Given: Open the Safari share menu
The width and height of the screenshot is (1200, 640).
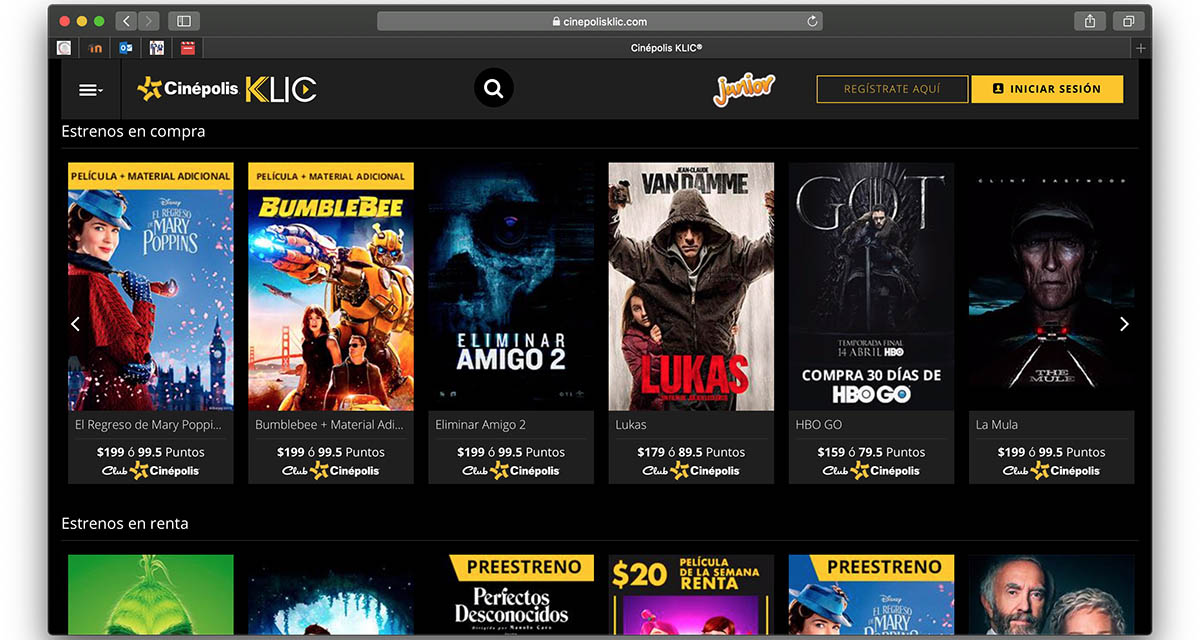Looking at the screenshot, I should tap(1089, 21).
